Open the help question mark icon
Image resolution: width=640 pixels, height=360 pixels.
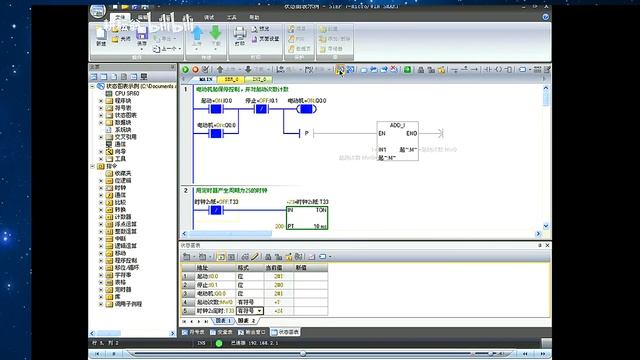pos(545,17)
